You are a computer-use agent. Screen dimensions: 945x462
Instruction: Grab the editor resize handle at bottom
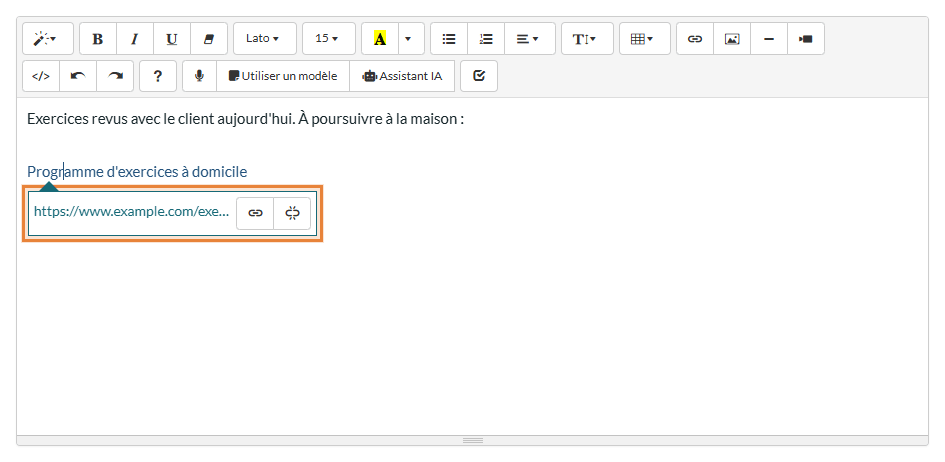pos(472,440)
